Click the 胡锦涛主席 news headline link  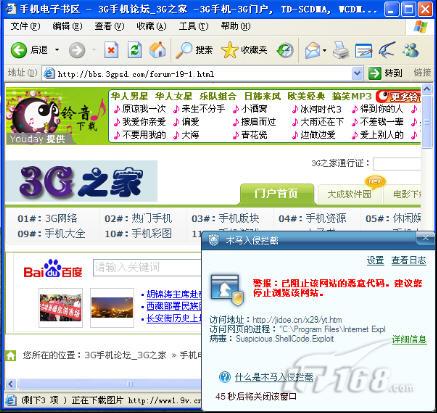174,294
